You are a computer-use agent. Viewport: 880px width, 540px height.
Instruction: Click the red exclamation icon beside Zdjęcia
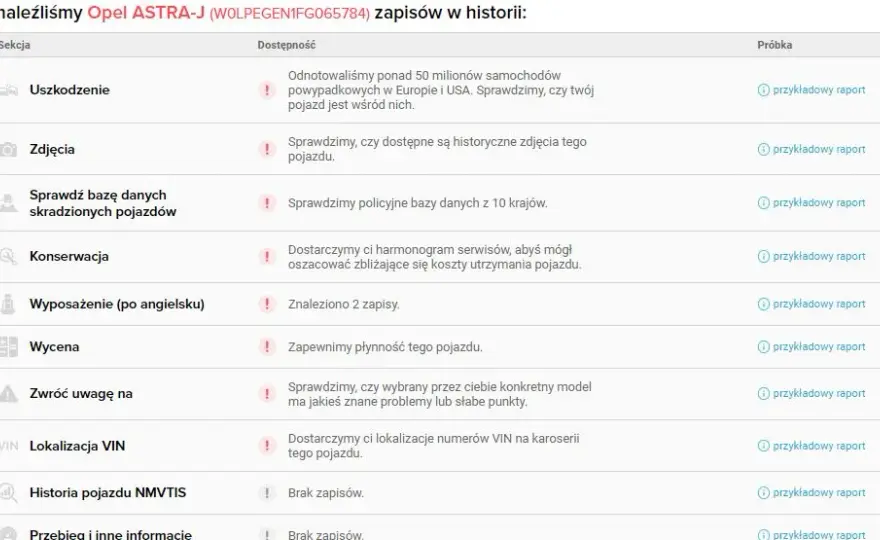[267, 149]
